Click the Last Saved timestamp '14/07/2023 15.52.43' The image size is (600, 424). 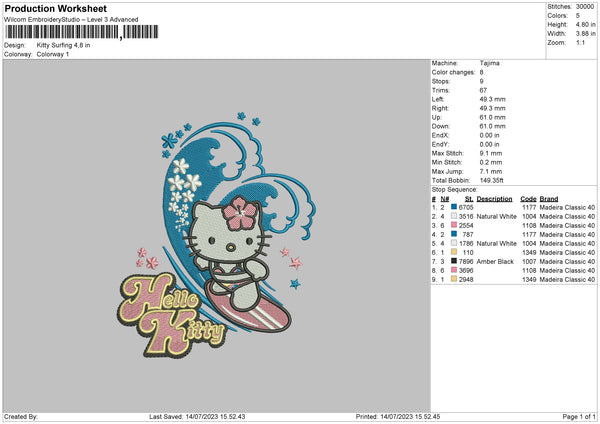(215, 417)
